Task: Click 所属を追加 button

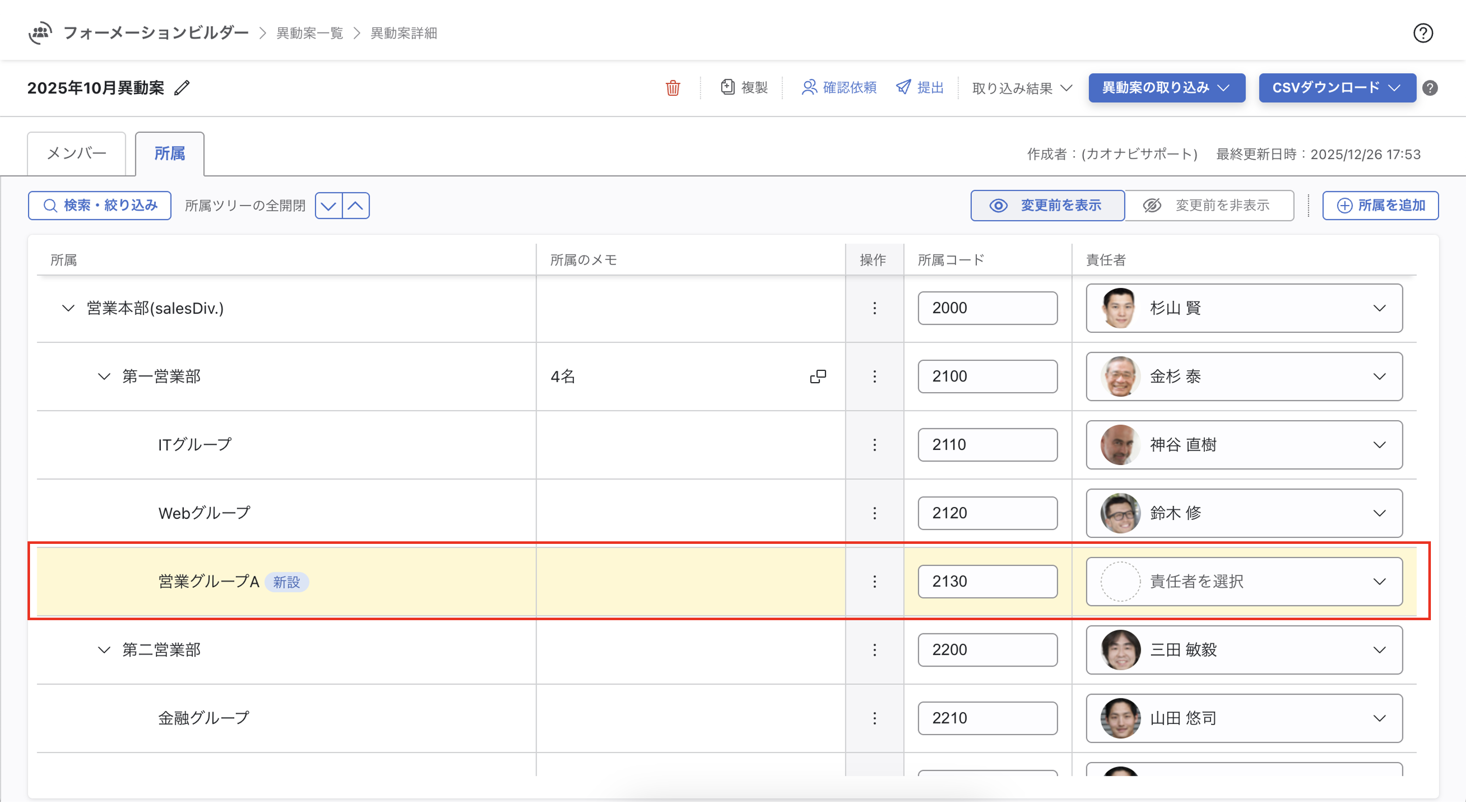Action: coord(1380,205)
